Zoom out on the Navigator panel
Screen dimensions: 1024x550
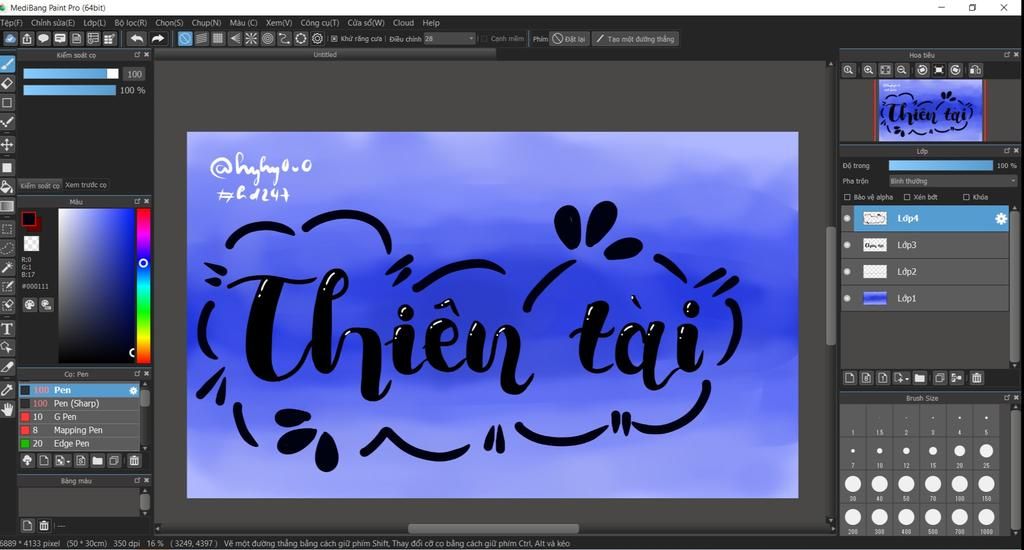902,70
